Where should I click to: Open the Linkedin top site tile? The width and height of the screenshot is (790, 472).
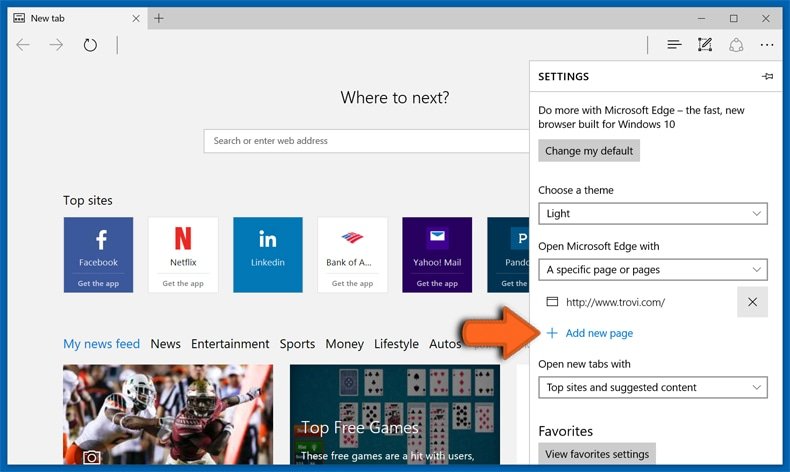[268, 254]
